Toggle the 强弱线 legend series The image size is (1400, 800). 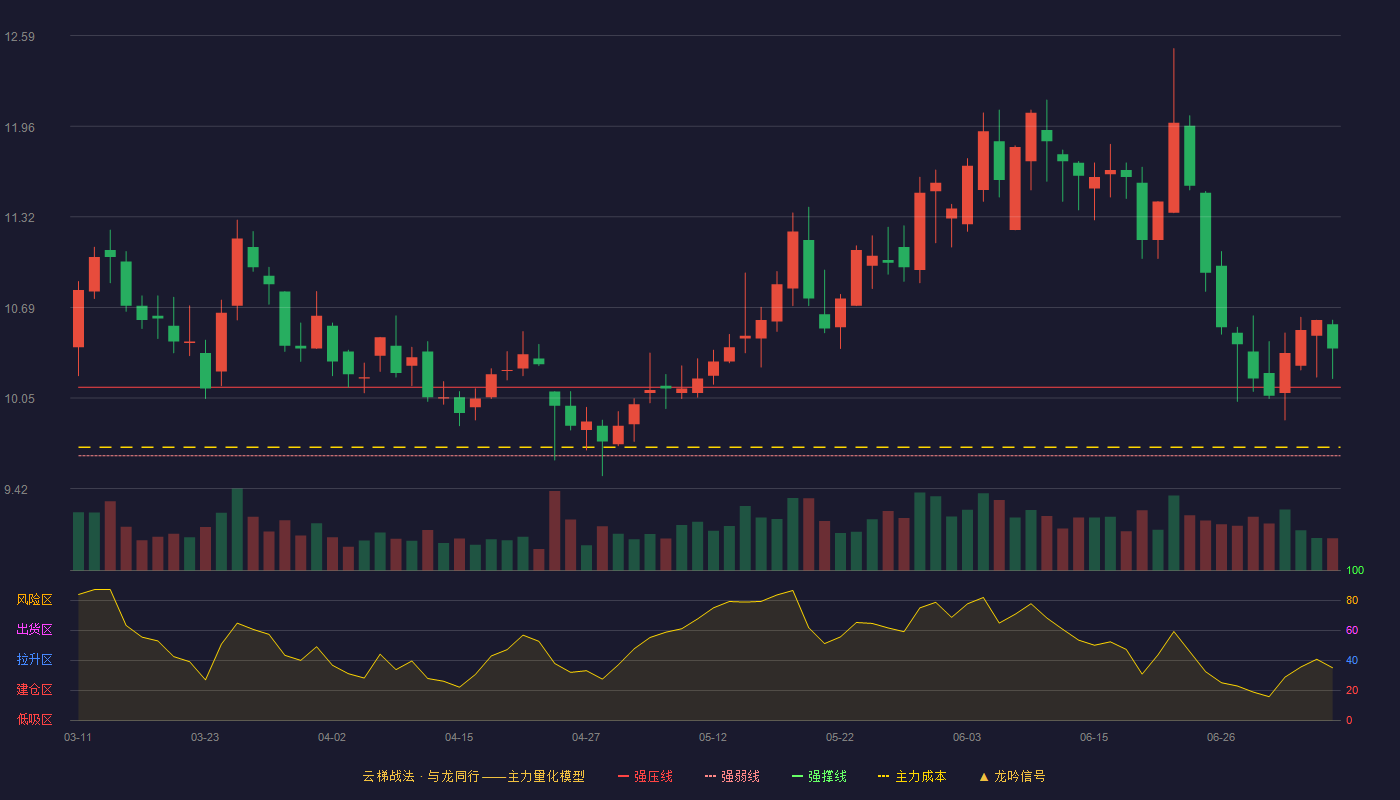732,776
